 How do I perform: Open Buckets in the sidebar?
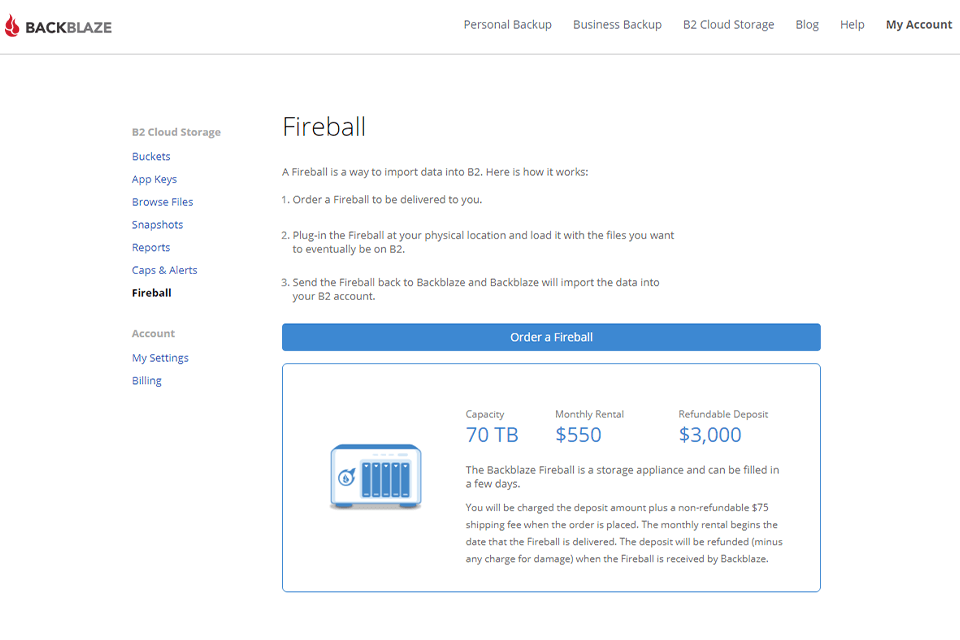(x=151, y=157)
